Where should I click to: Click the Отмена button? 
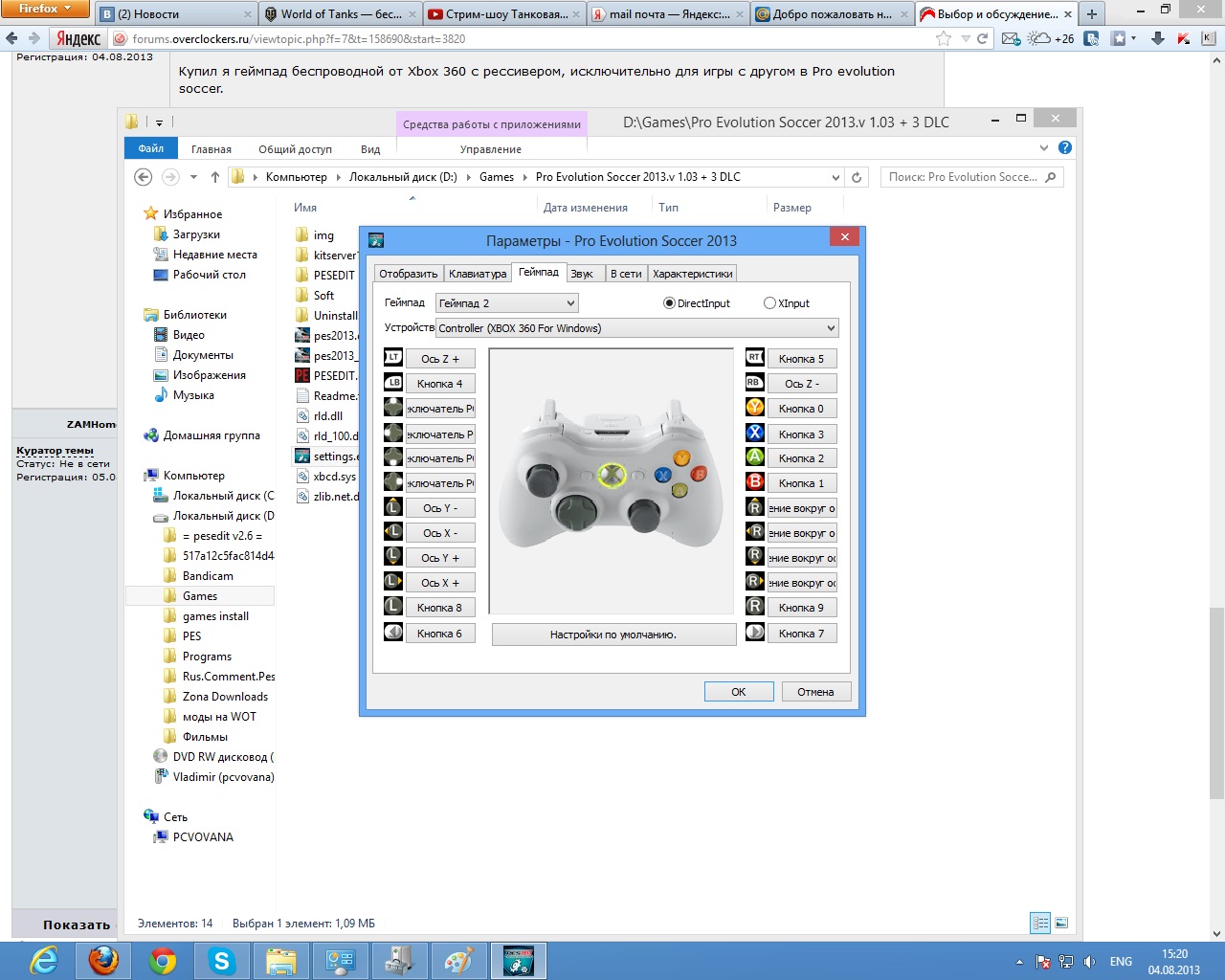(x=815, y=692)
